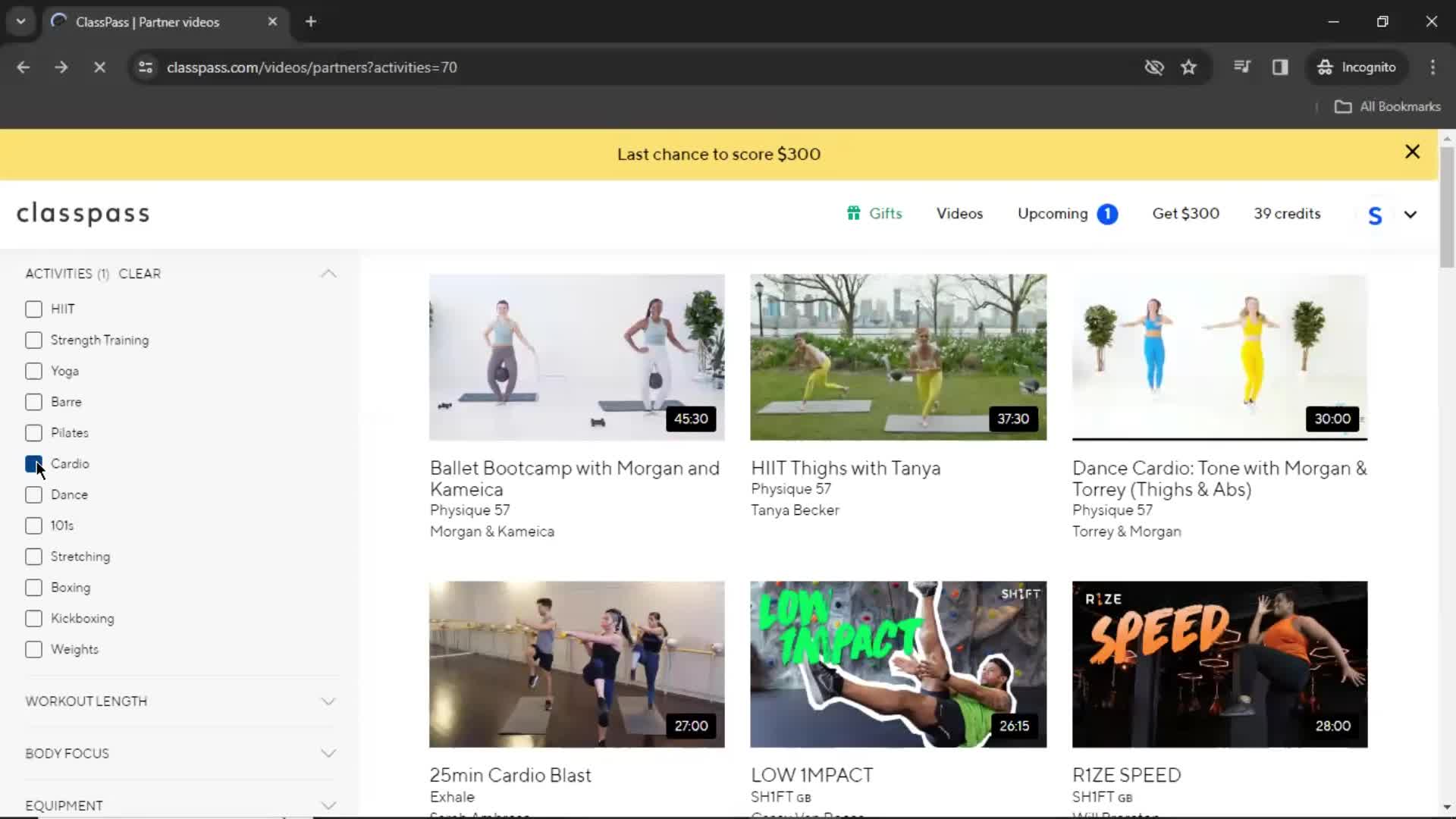Check the Weights checkbox

click(33, 650)
